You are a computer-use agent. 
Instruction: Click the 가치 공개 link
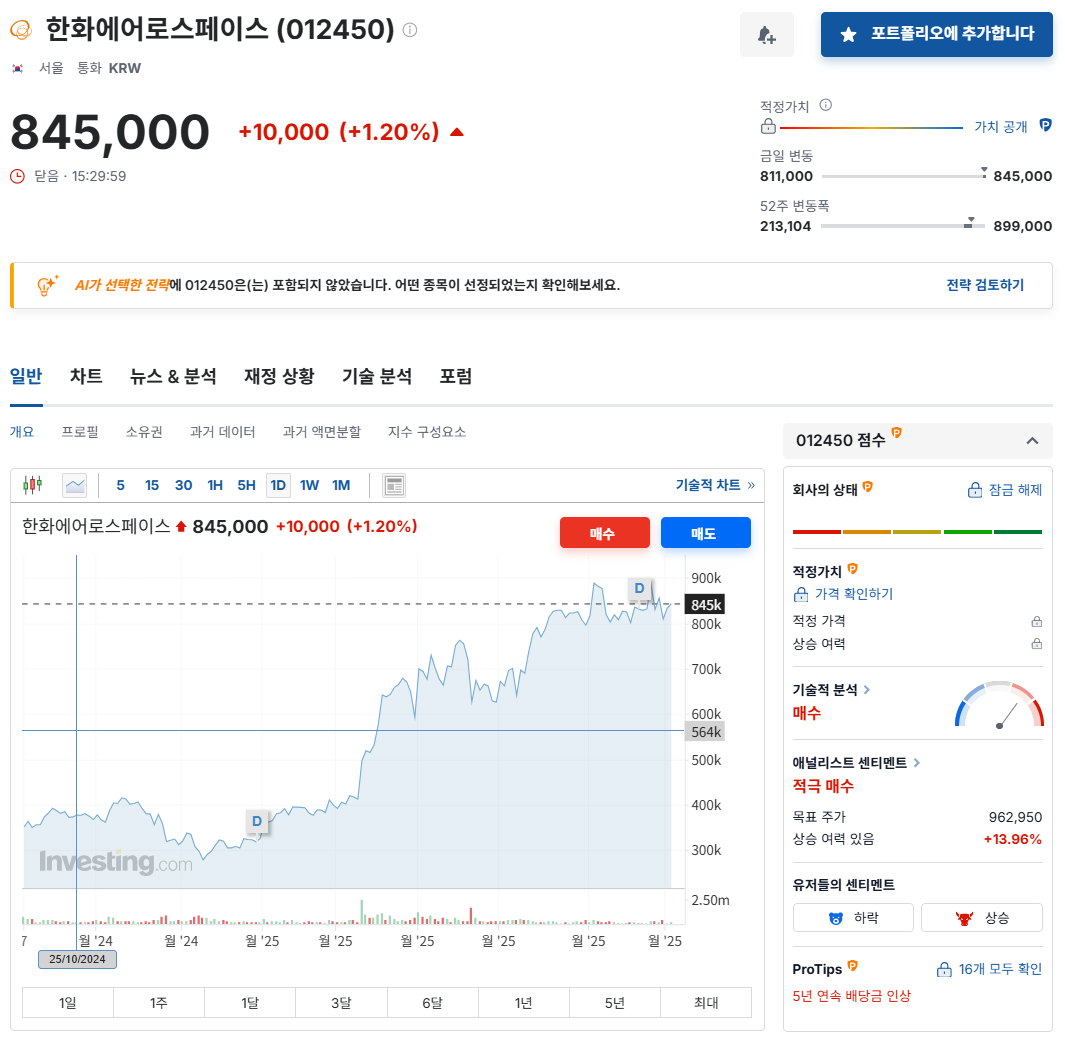[x=1000, y=127]
